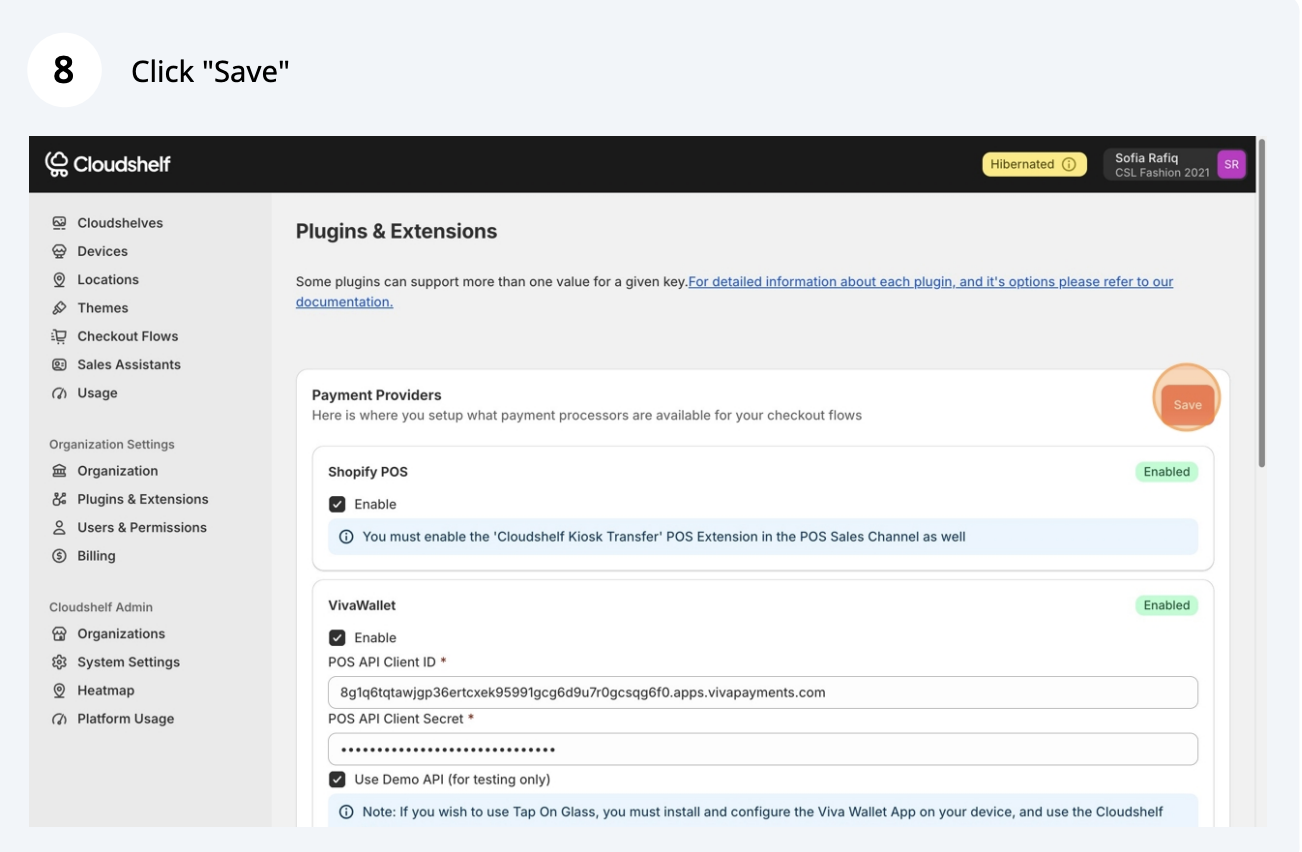Click the Hibernated status badge
The width and height of the screenshot is (1302, 852).
click(x=1034, y=164)
